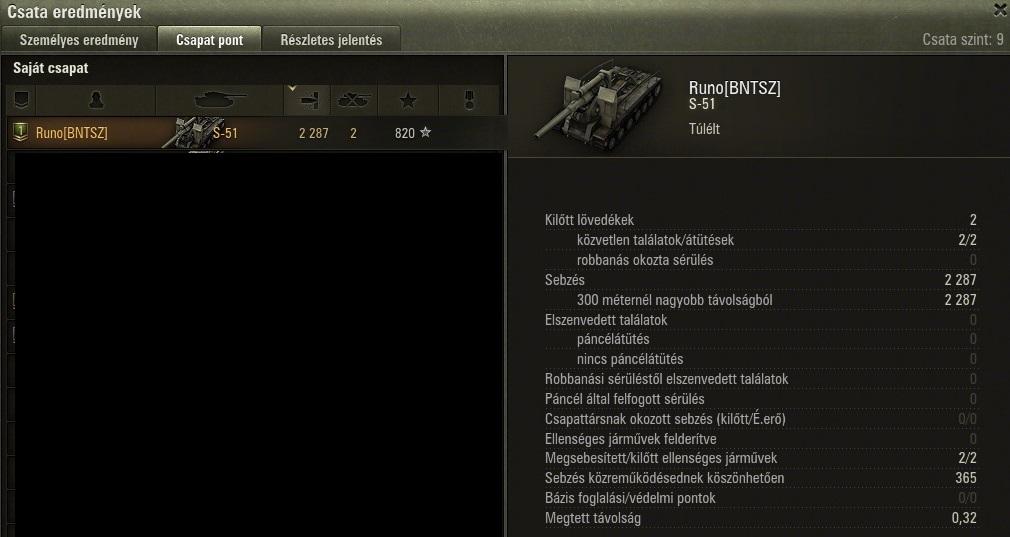Viewport: 1010px width, 537px height.
Task: Switch to Személyes eredmény tab
Action: pos(79,39)
